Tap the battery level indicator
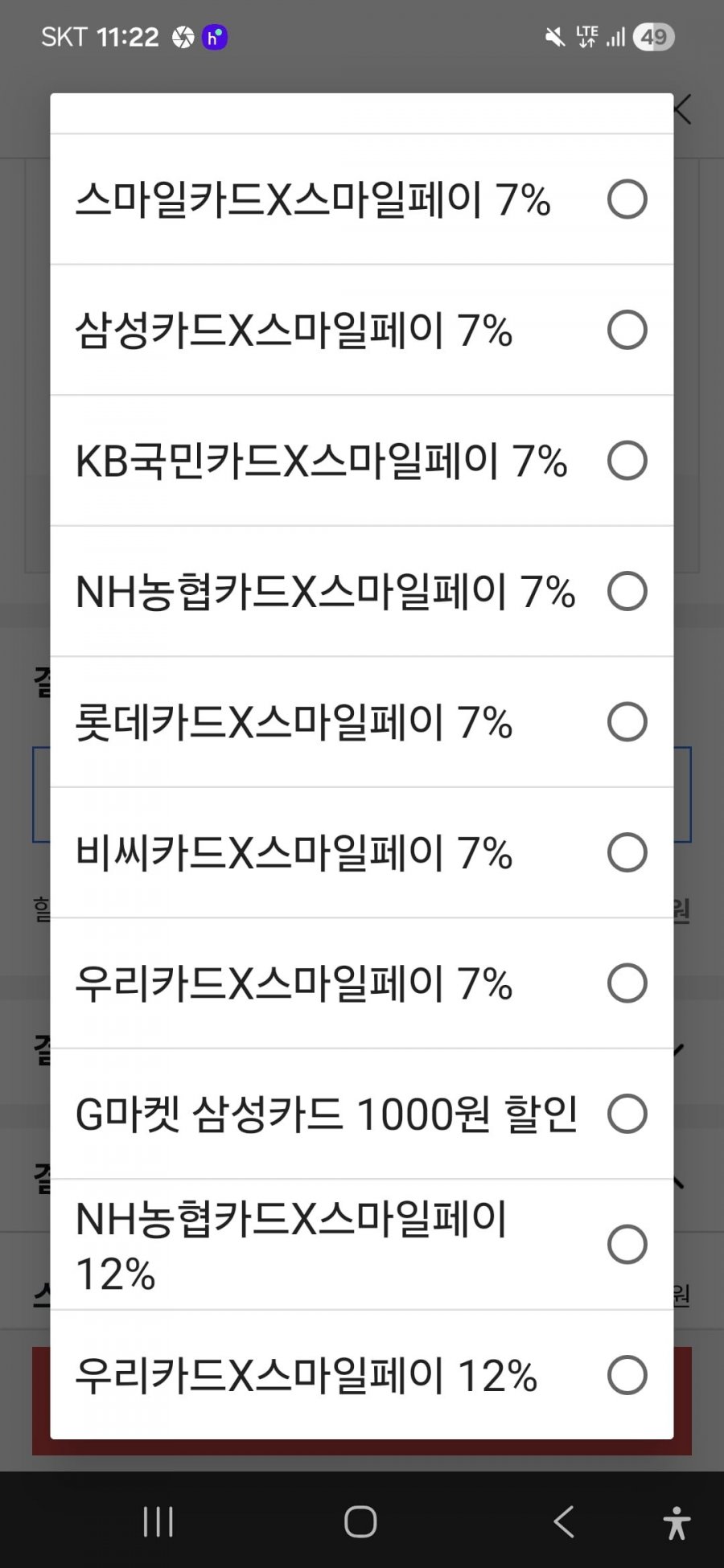The width and height of the screenshot is (724, 1568). tap(653, 37)
